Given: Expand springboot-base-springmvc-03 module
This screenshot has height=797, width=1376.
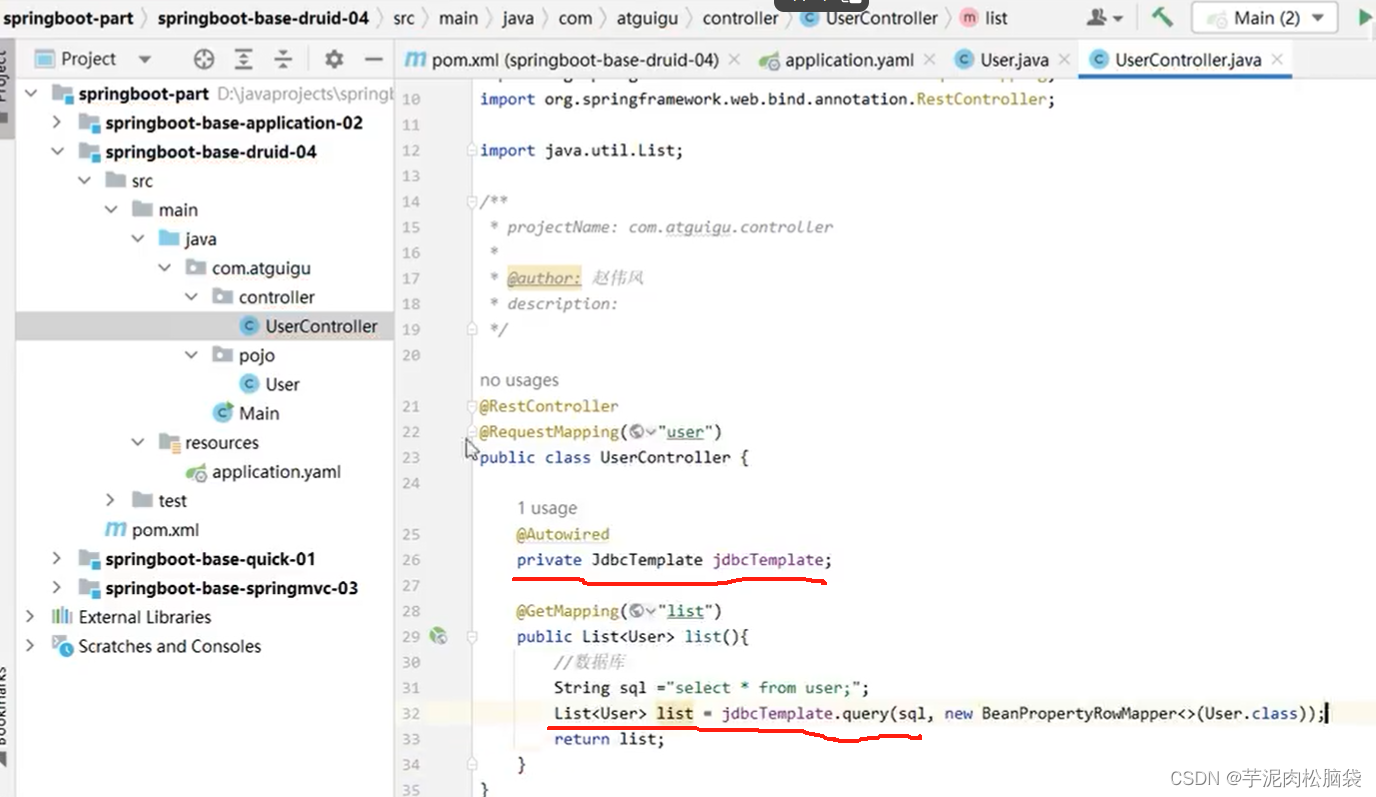Looking at the screenshot, I should [57, 588].
